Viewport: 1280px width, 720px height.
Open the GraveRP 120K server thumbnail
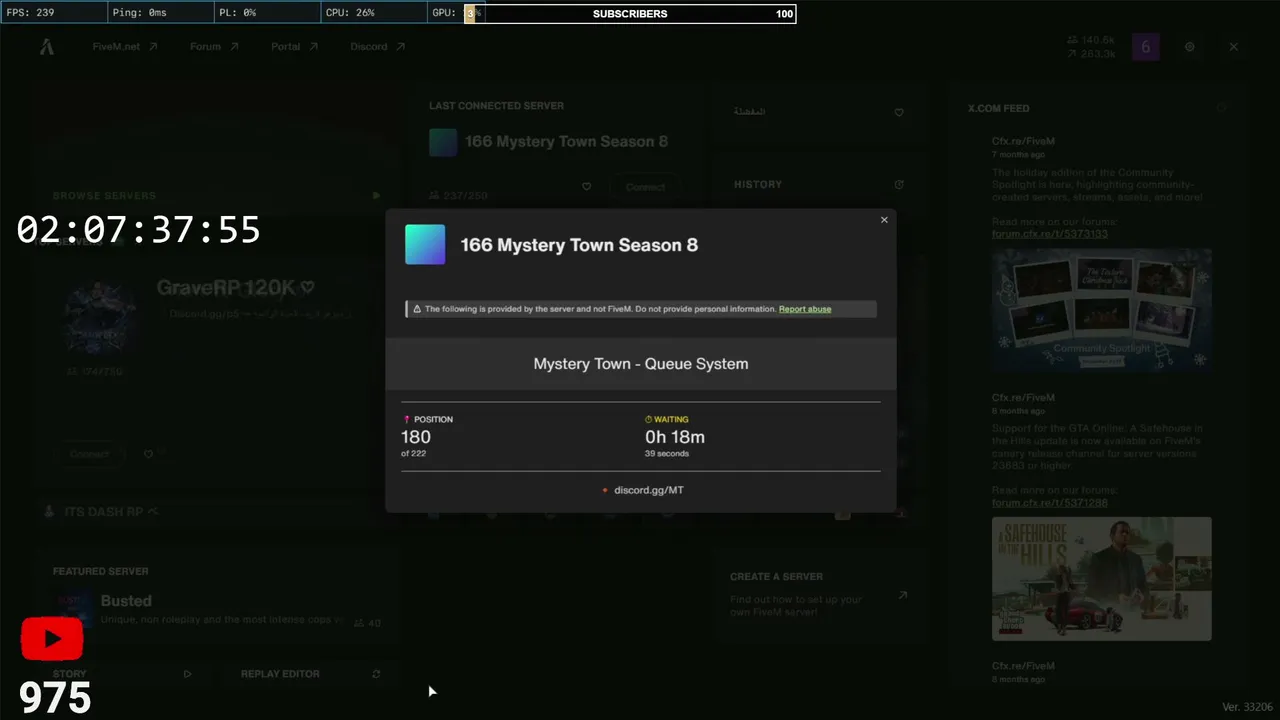point(101,317)
